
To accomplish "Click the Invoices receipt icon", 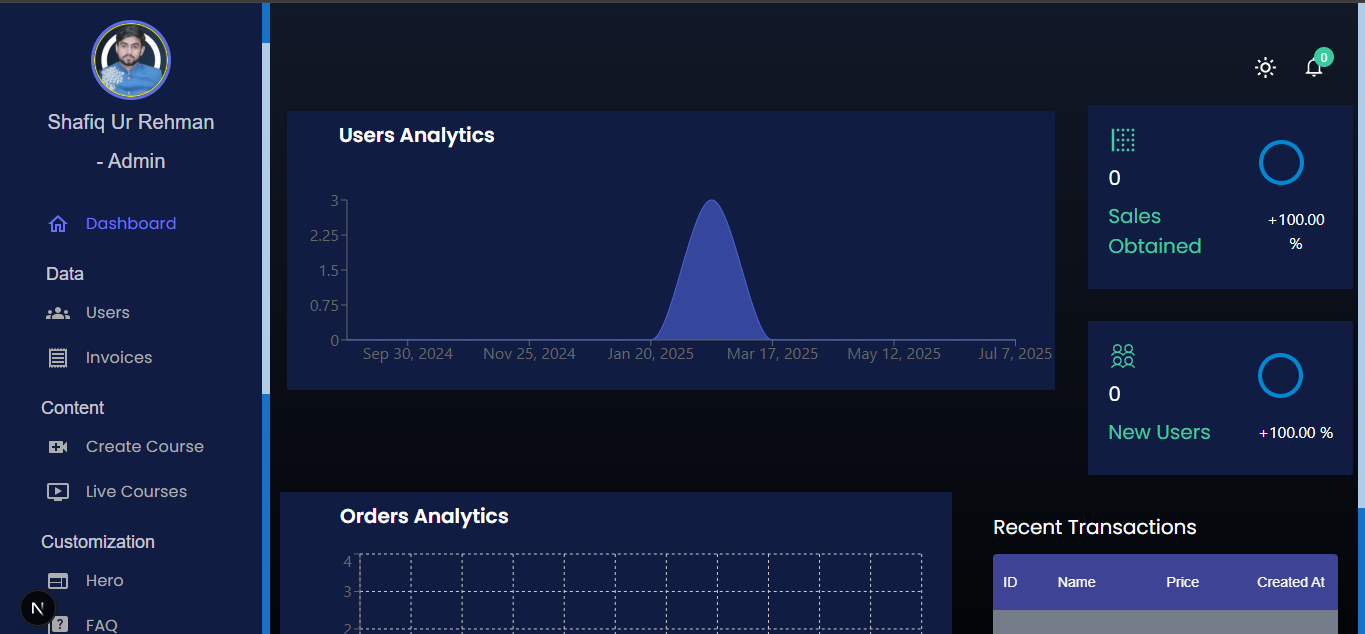I will tap(58, 358).
